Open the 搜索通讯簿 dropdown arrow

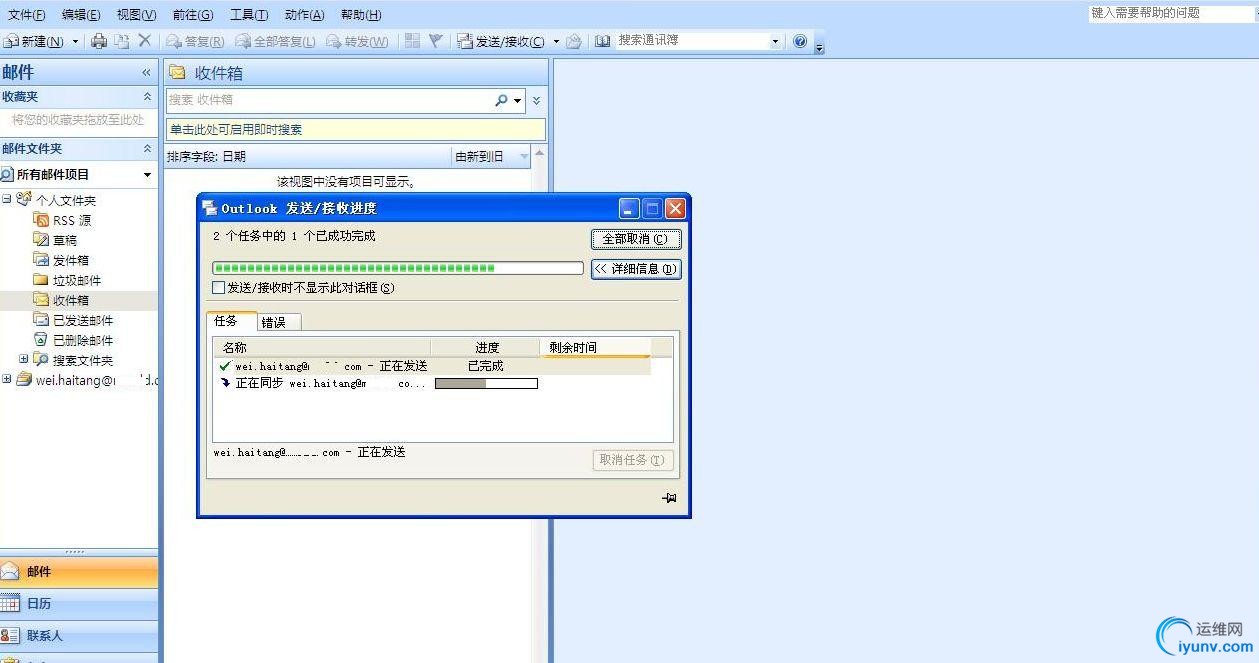[775, 41]
